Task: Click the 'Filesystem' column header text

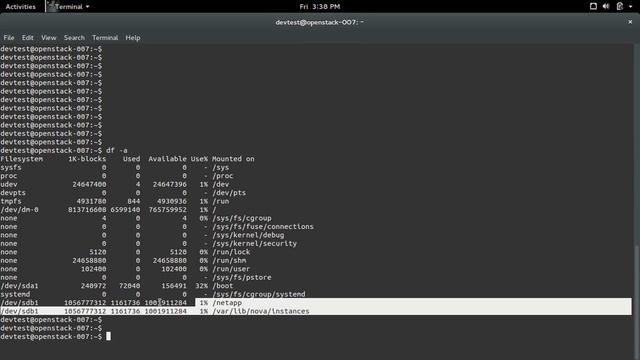Action: [21, 159]
